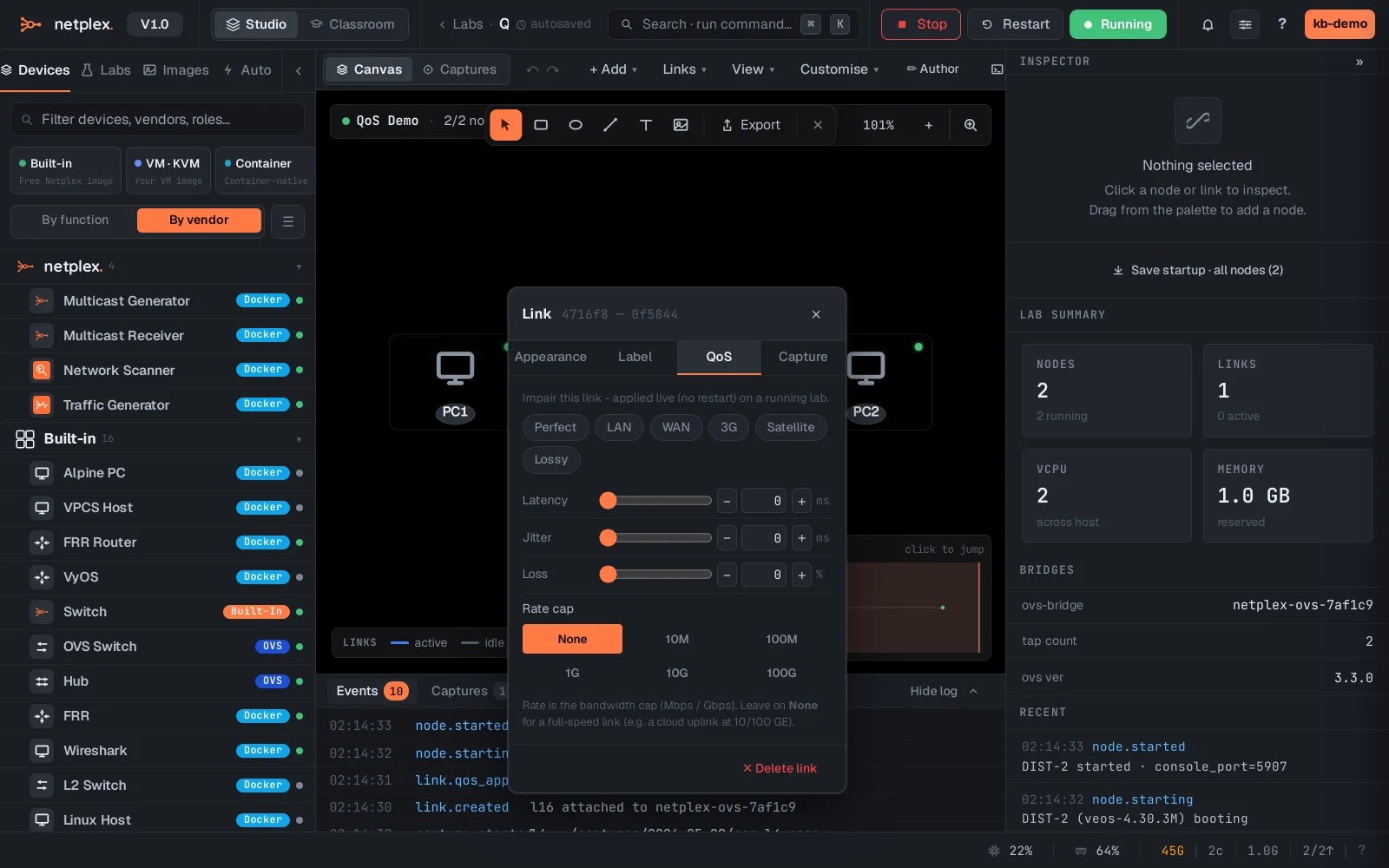Screen dimensions: 1389x868
Task: Click the Stop lab button
Action: pos(920,24)
